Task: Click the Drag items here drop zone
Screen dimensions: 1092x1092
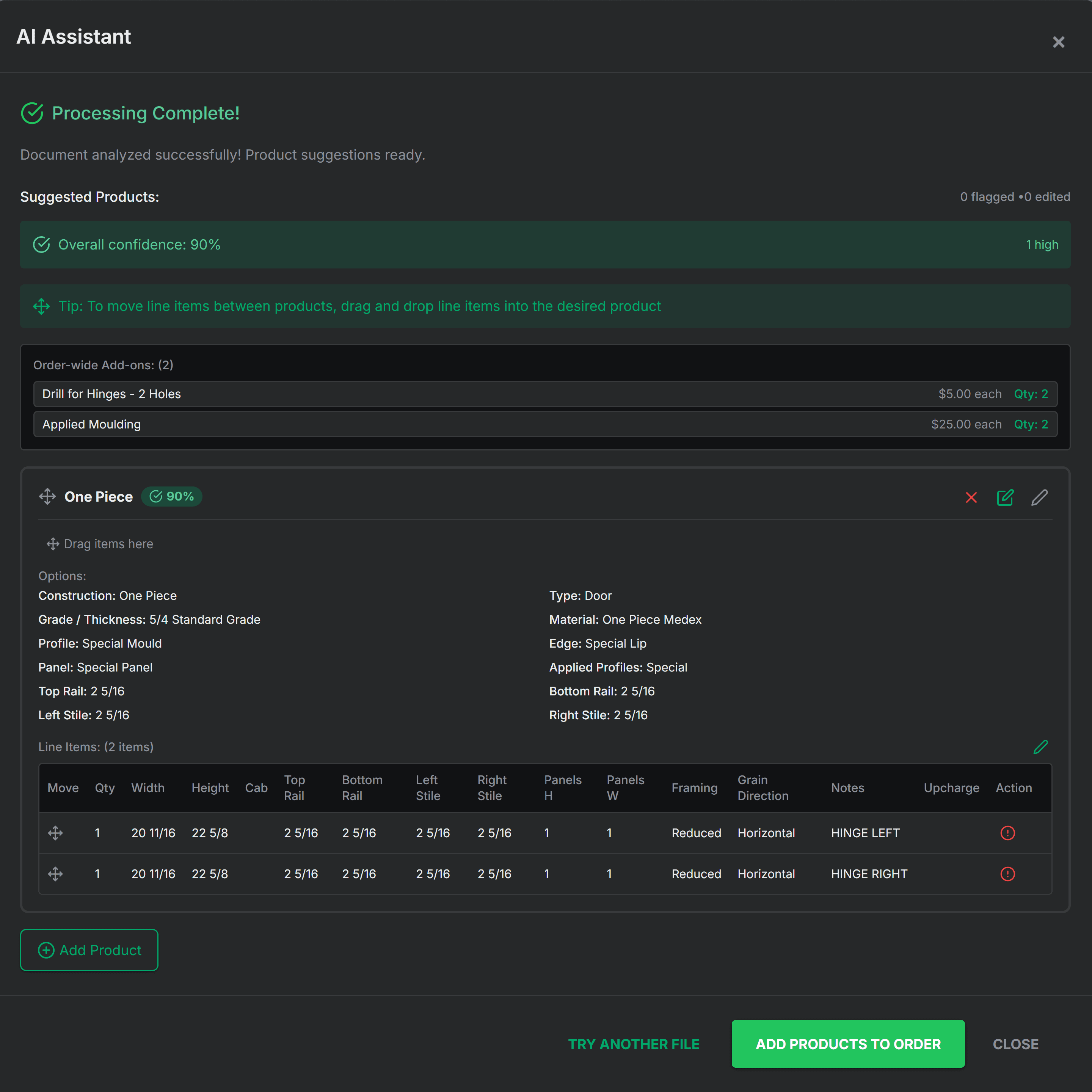Action: point(99,544)
